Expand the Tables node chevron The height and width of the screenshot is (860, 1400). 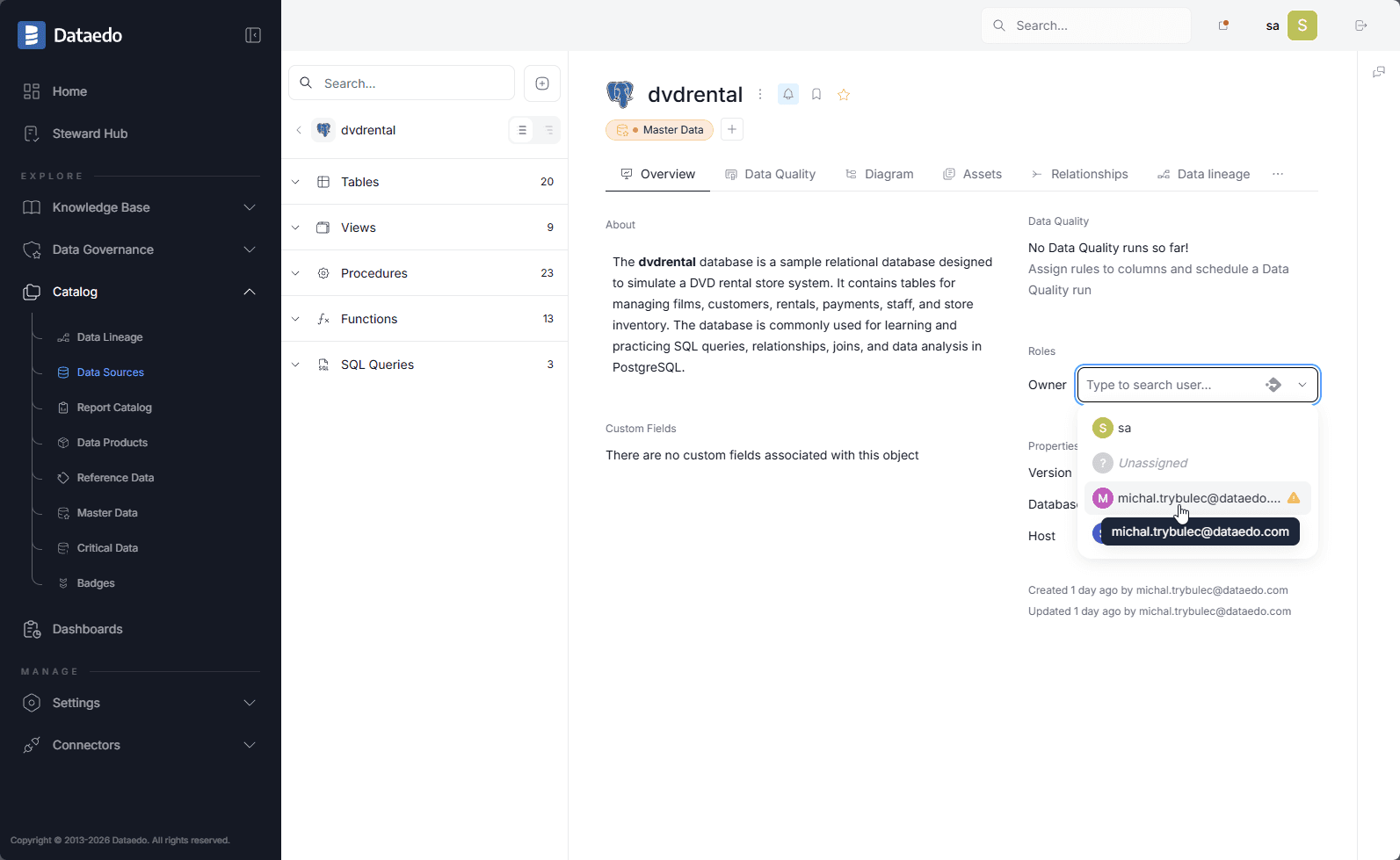pyautogui.click(x=295, y=182)
